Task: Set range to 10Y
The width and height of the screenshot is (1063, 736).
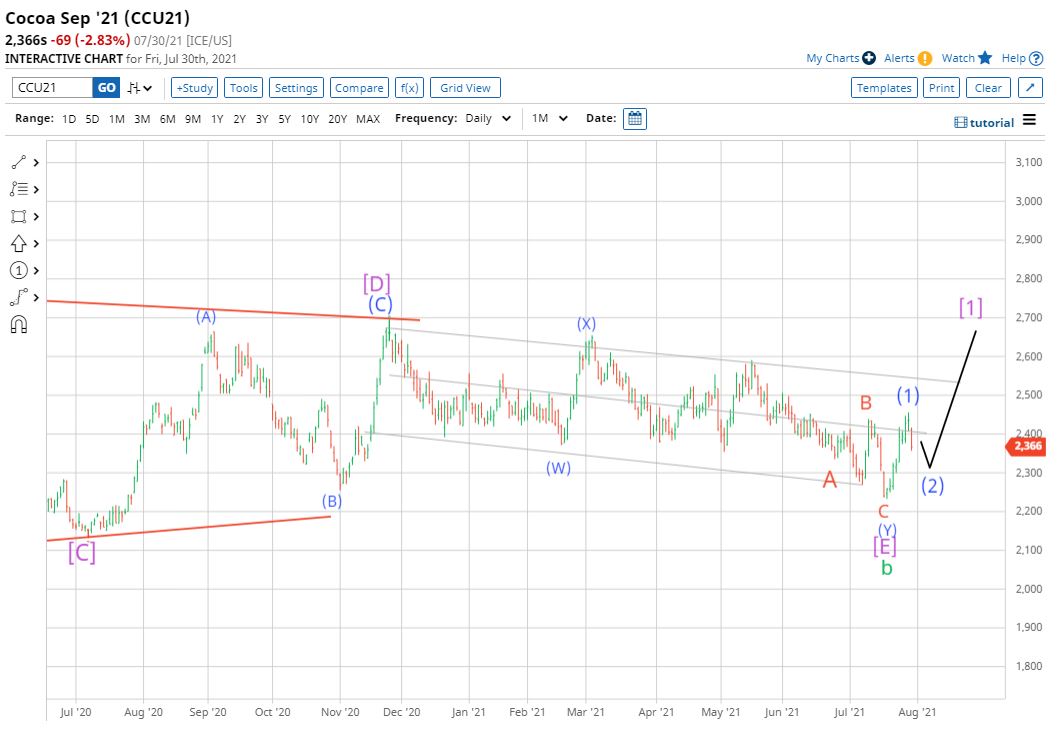Action: 310,119
